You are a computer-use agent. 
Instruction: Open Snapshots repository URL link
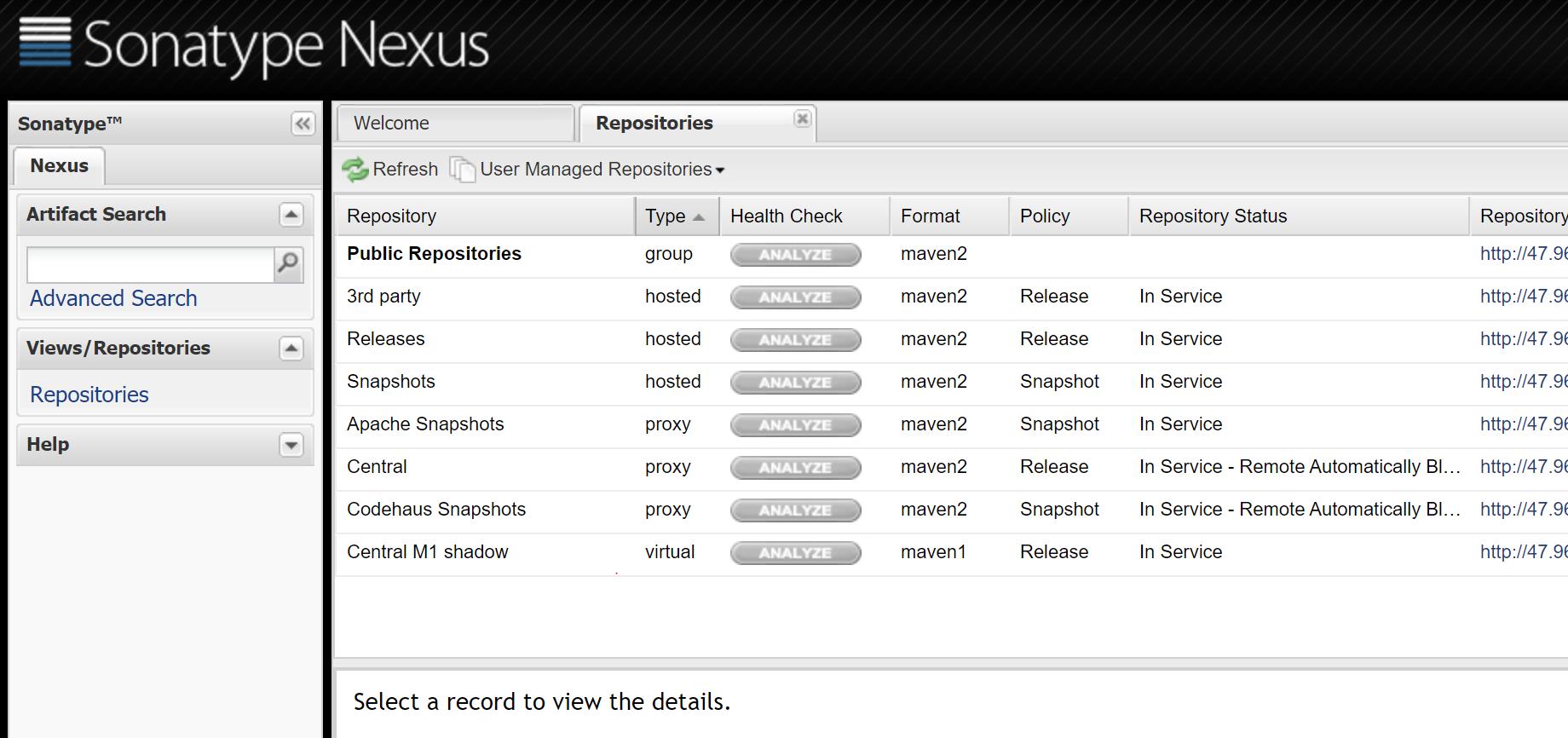coord(1524,382)
